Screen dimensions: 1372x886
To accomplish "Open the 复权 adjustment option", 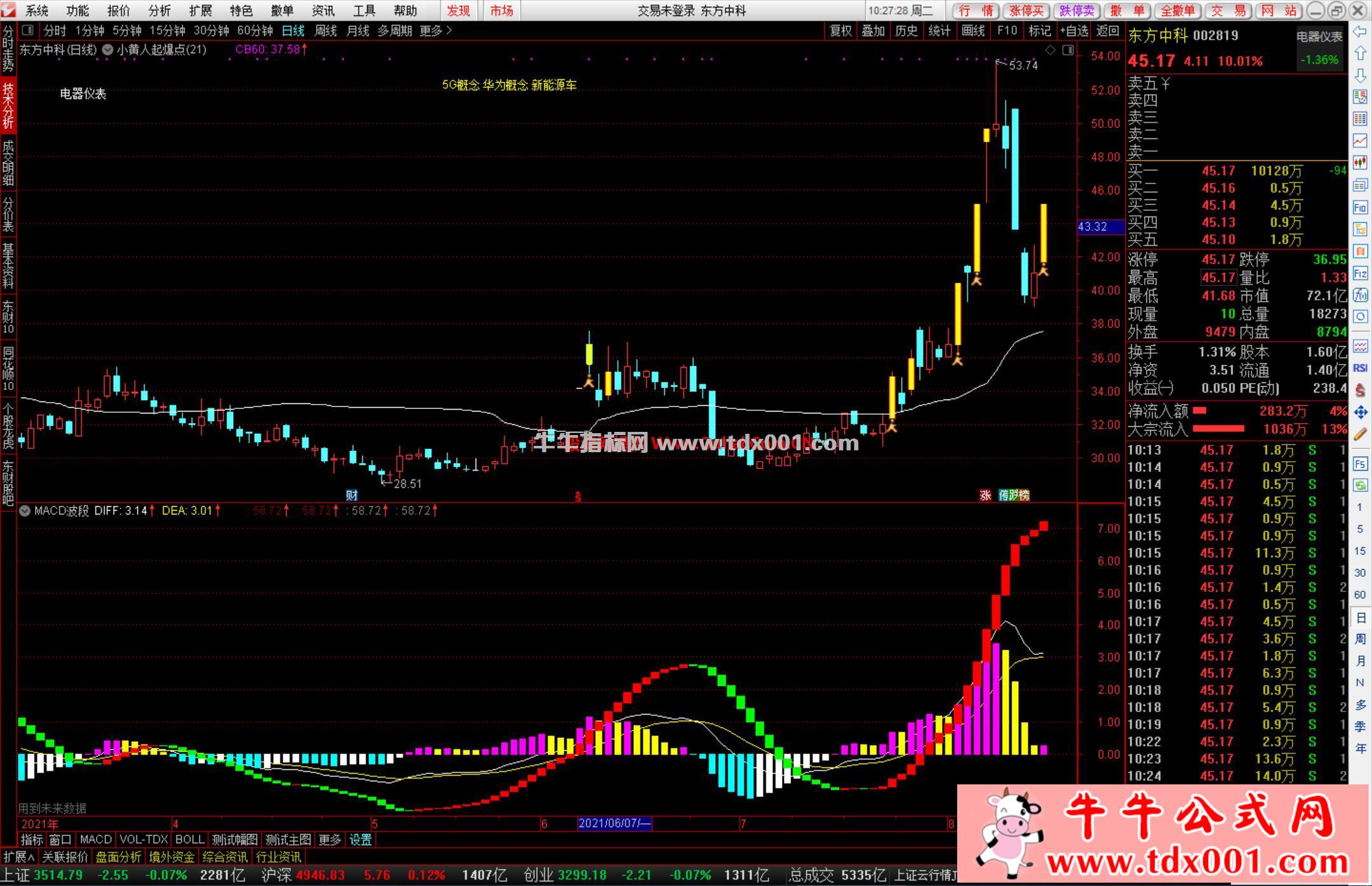I will tap(840, 30).
